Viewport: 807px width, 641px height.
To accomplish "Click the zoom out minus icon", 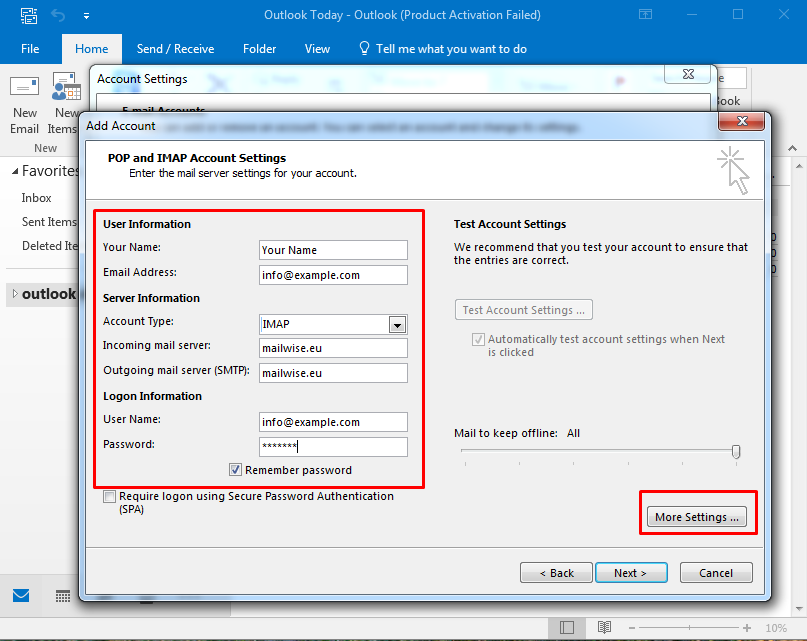I will (x=631, y=628).
